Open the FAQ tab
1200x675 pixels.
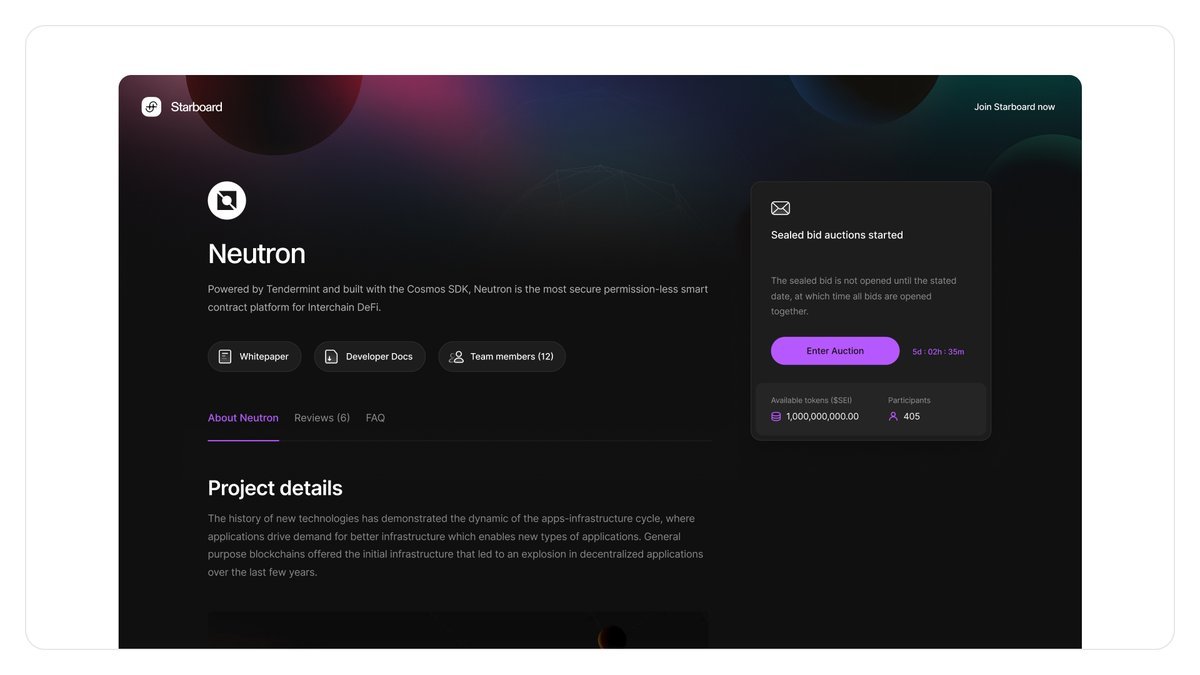pyautogui.click(x=375, y=418)
